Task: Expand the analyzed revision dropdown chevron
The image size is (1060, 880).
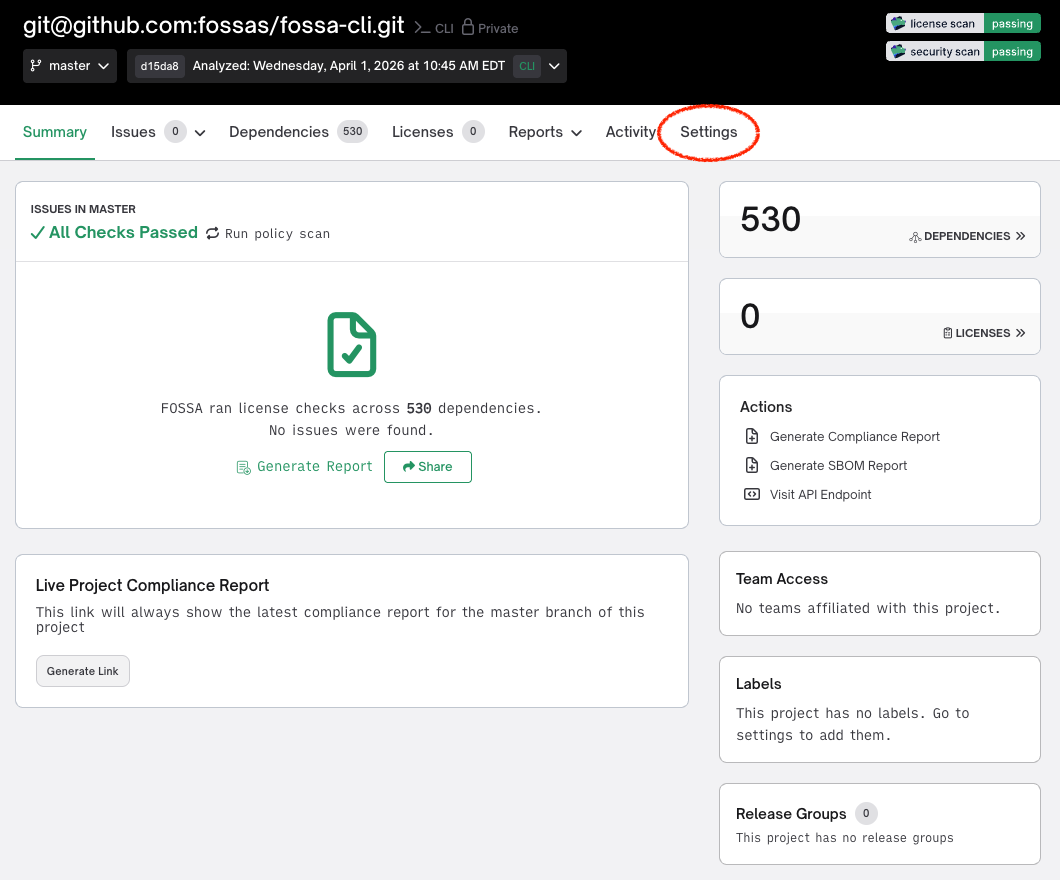Action: coord(554,66)
